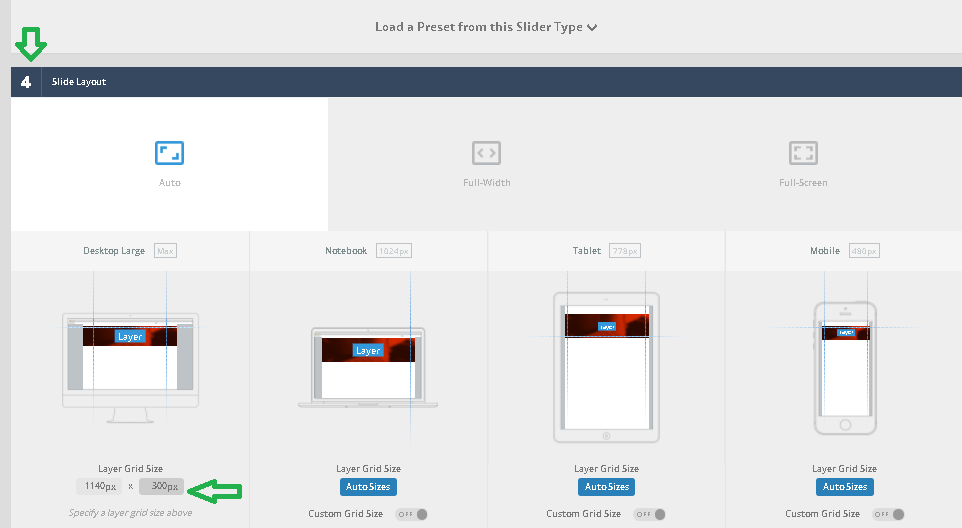Toggle Notebook Custom Grid Size switch
The height and width of the screenshot is (528, 962).
411,514
